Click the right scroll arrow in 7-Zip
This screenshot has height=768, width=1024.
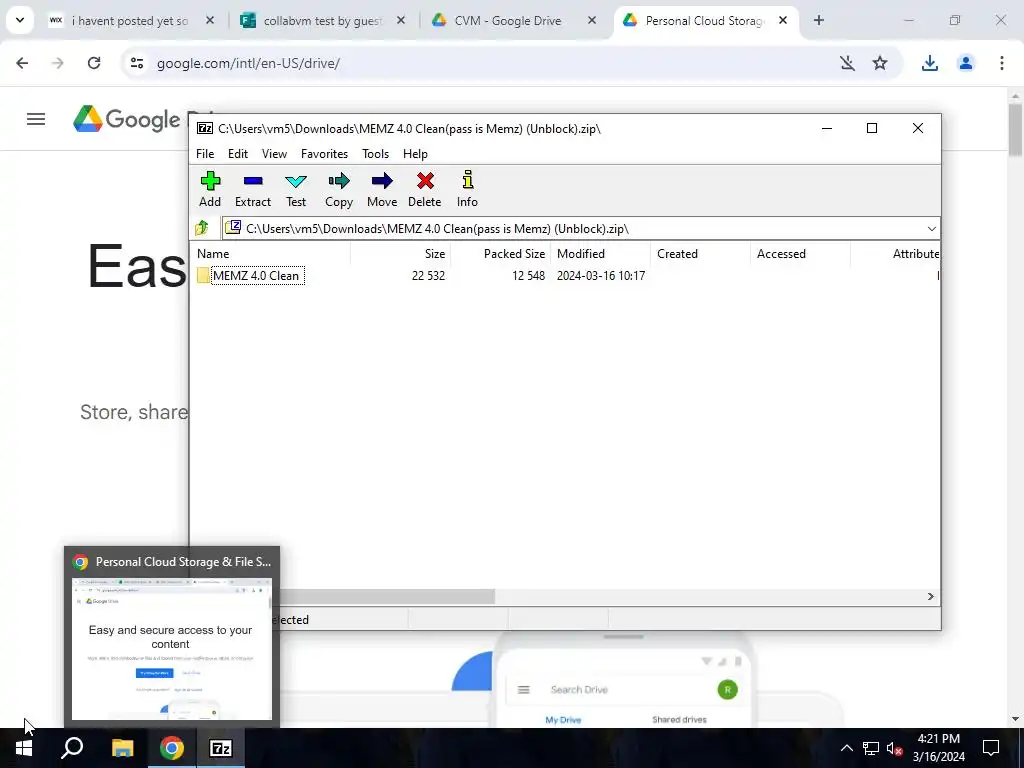coord(931,596)
